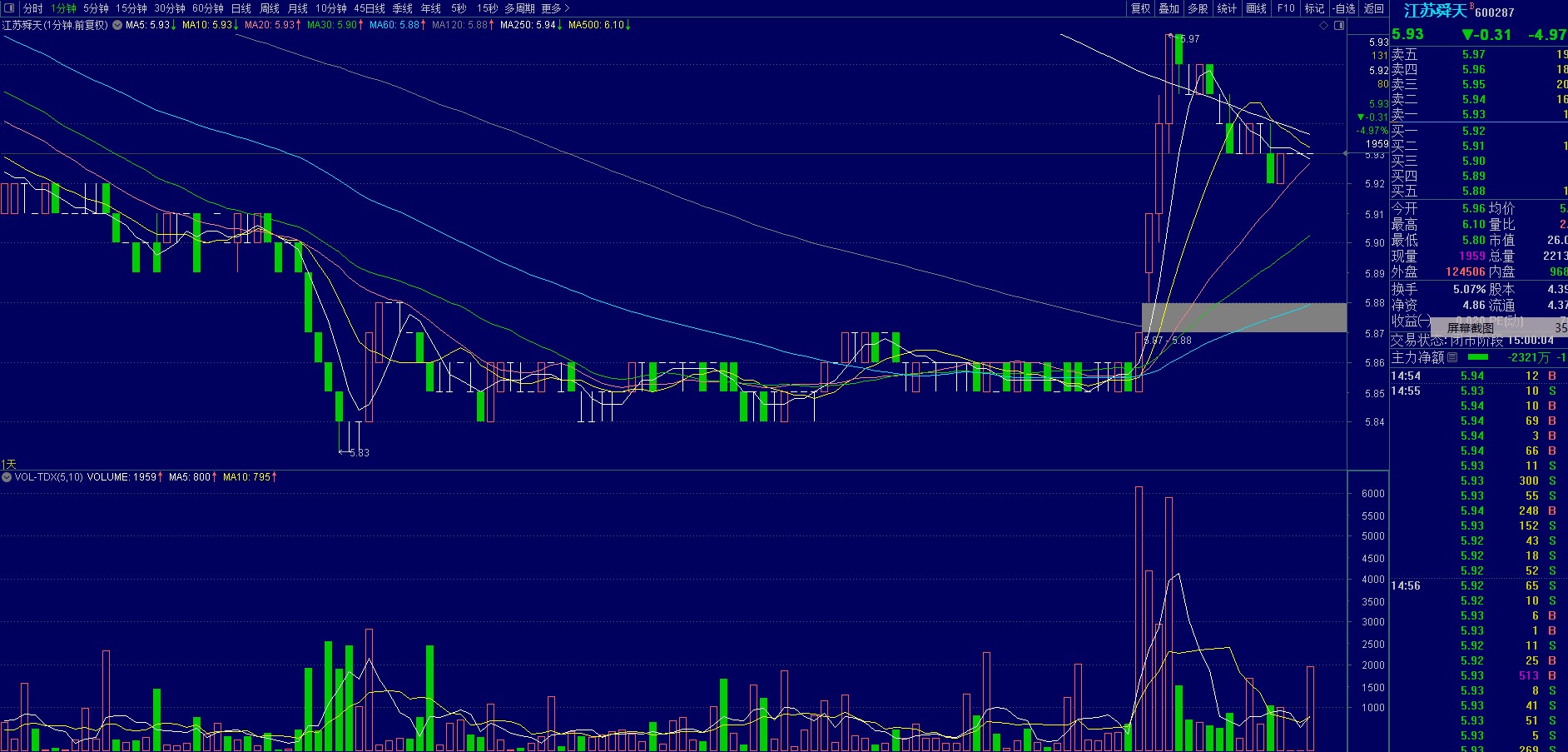
Task: Select the 5秒 period tab
Action: 459,8
